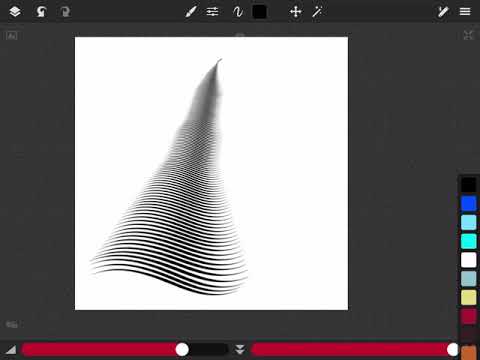
Task: Undo the last stroke
Action: [x=41, y=12]
